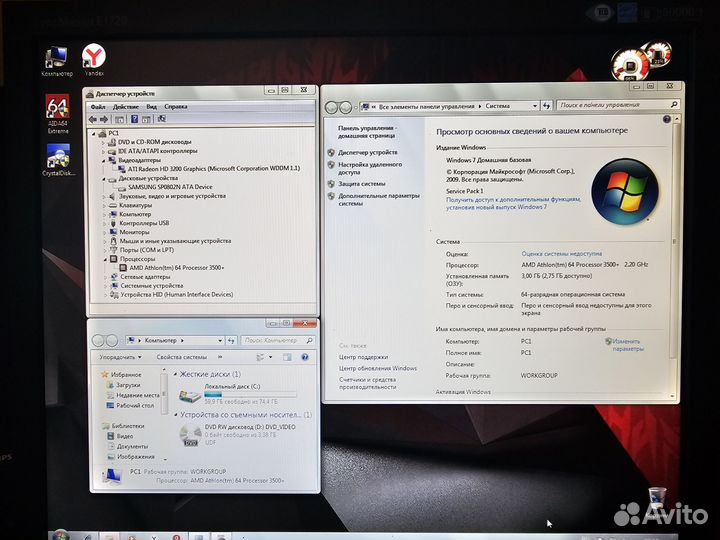The image size is (720, 540).
Task: Click the Свойства системы button in Explorer
Action: pos(182,356)
